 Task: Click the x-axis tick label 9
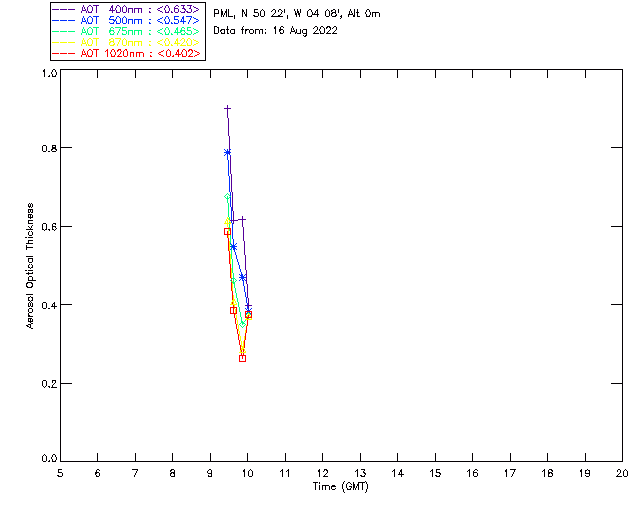pyautogui.click(x=210, y=473)
